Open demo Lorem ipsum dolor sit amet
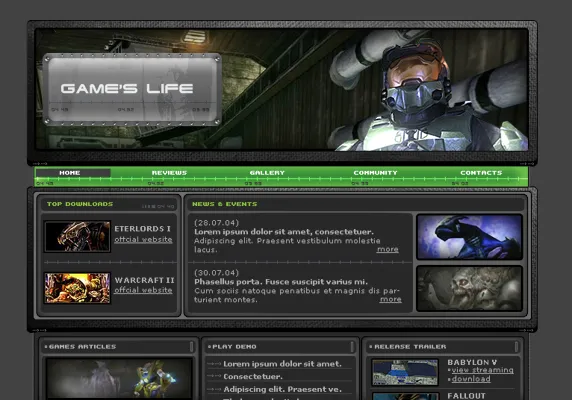The width and height of the screenshot is (572, 400). [282, 364]
